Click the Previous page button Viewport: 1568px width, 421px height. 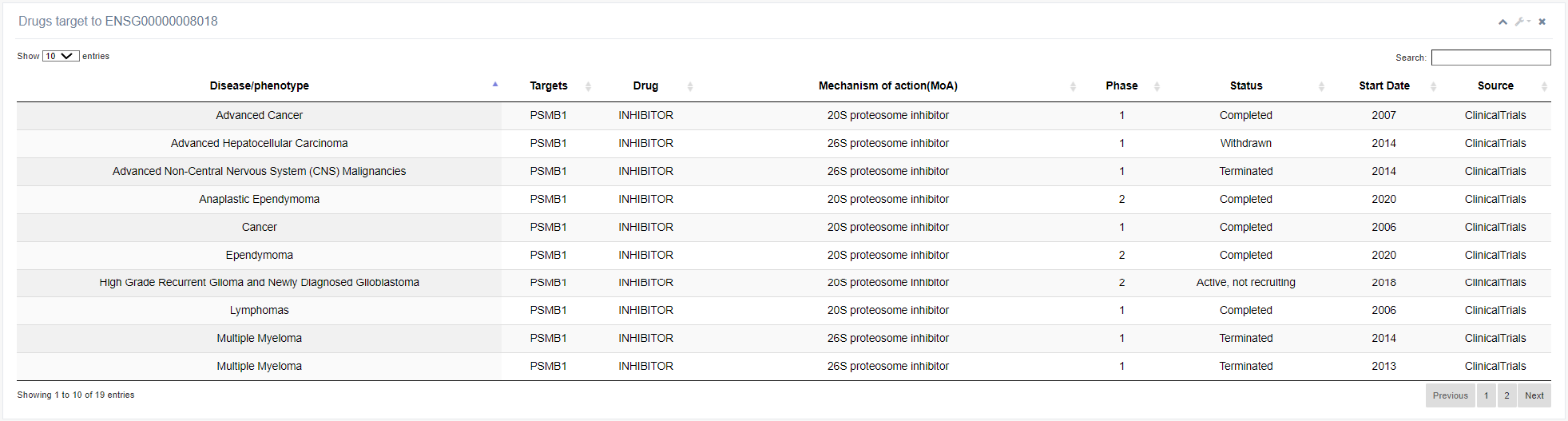point(1450,395)
